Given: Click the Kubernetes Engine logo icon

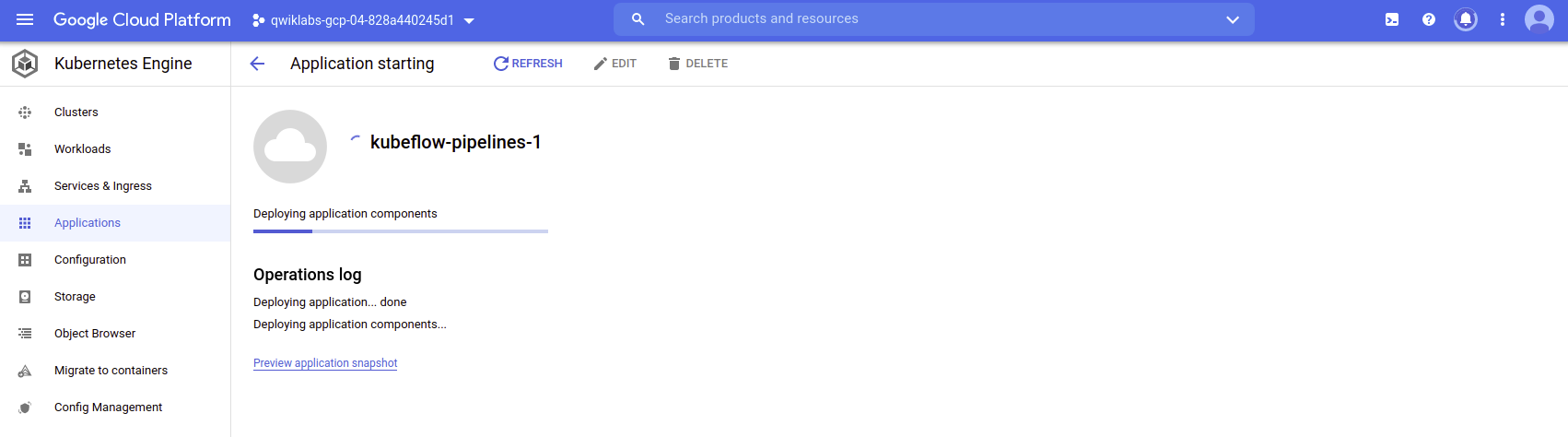Looking at the screenshot, I should point(25,64).
